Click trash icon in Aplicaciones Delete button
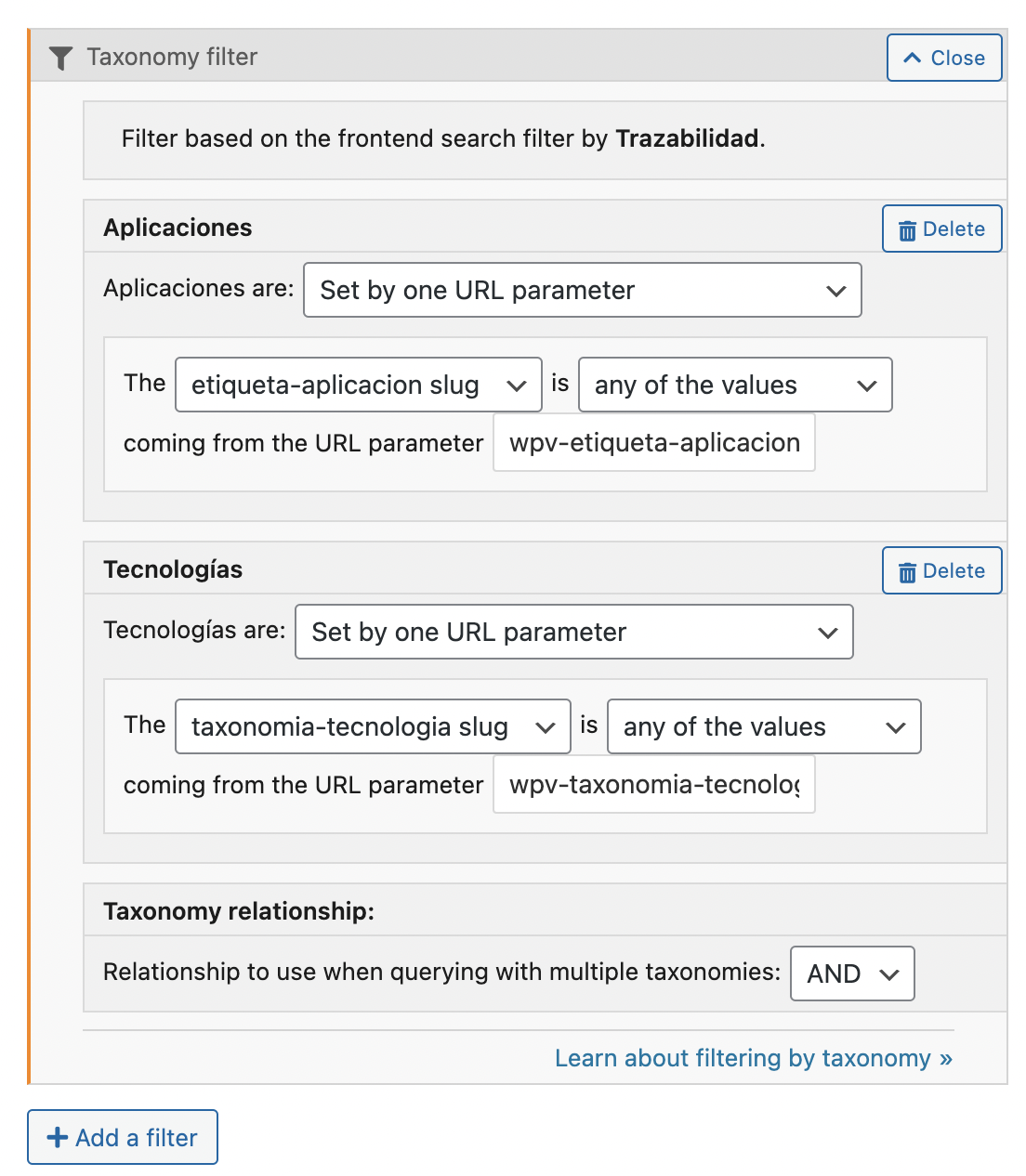The image size is (1026, 1176). [907, 230]
